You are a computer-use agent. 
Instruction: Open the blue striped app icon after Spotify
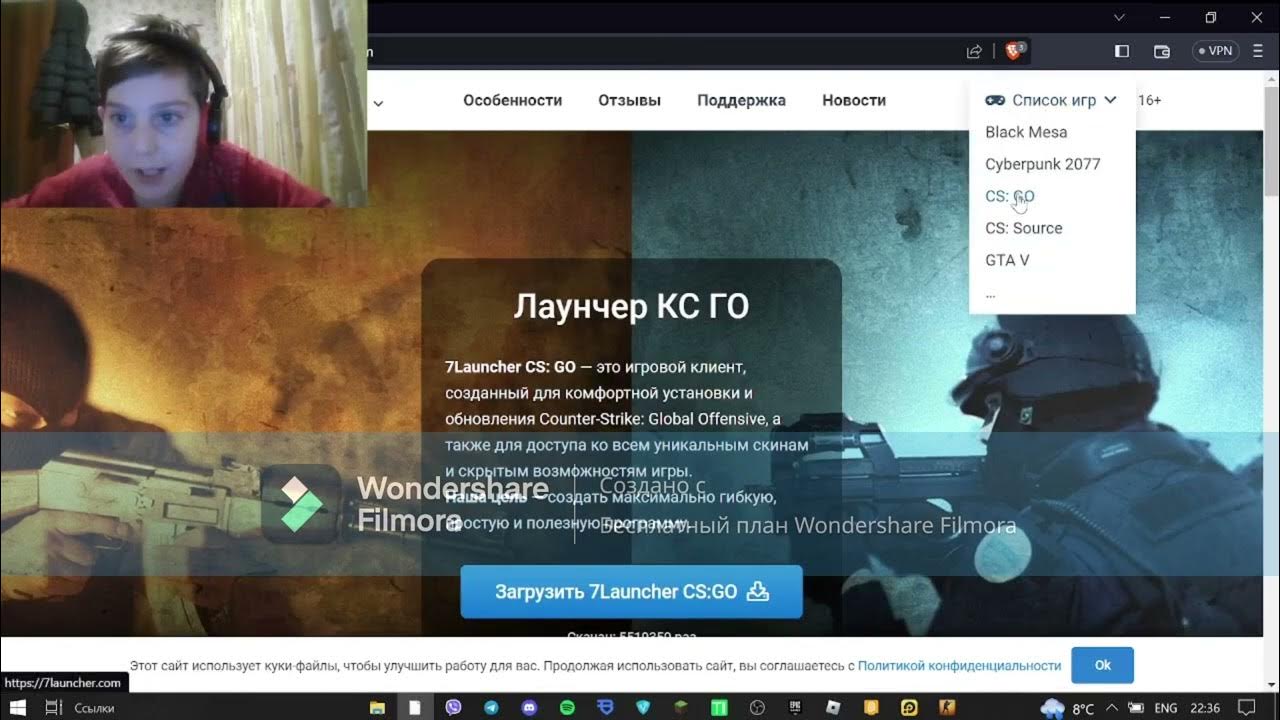(x=605, y=707)
